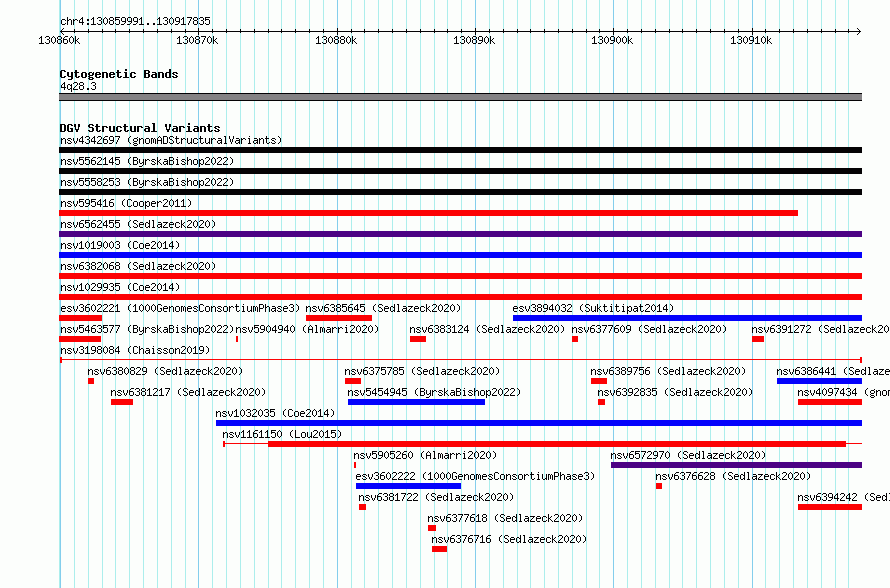This screenshot has height=588, width=890.
Task: Click the nsv5463577 ByrskaBishop2022 label
Action: click(x=147, y=329)
